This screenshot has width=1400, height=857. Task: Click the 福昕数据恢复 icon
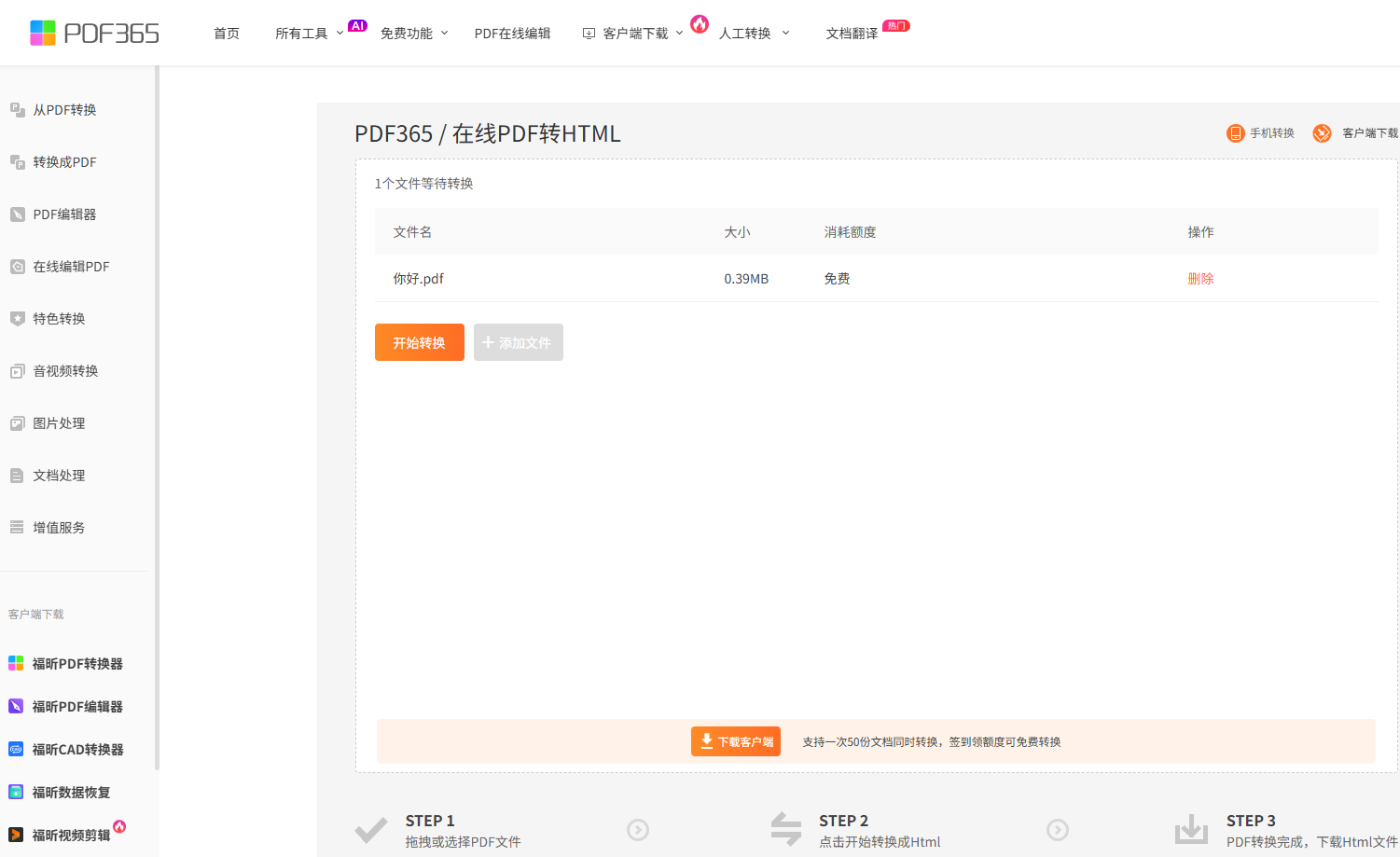(16, 793)
